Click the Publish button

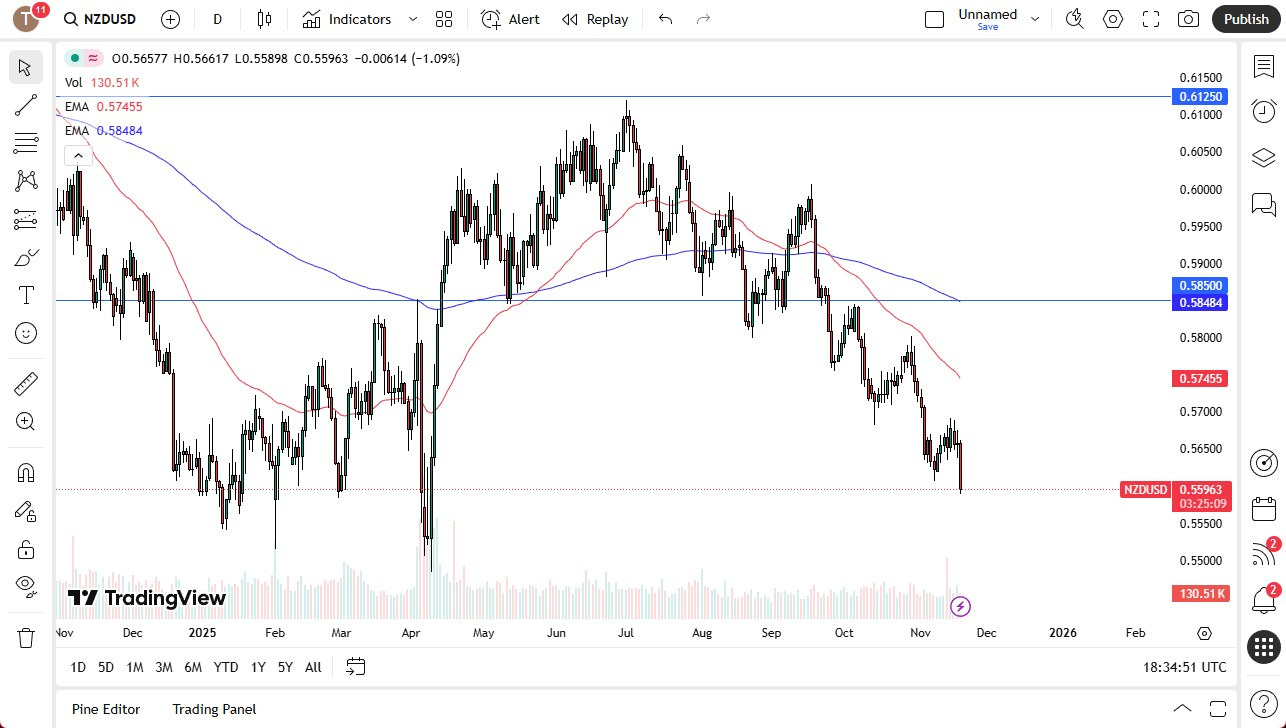[x=1245, y=18]
